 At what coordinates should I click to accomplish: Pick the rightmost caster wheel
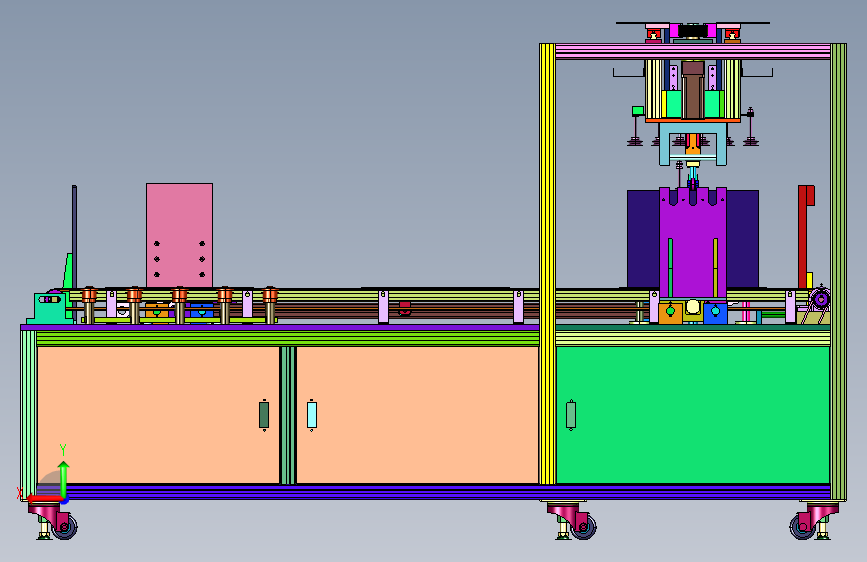(x=803, y=526)
